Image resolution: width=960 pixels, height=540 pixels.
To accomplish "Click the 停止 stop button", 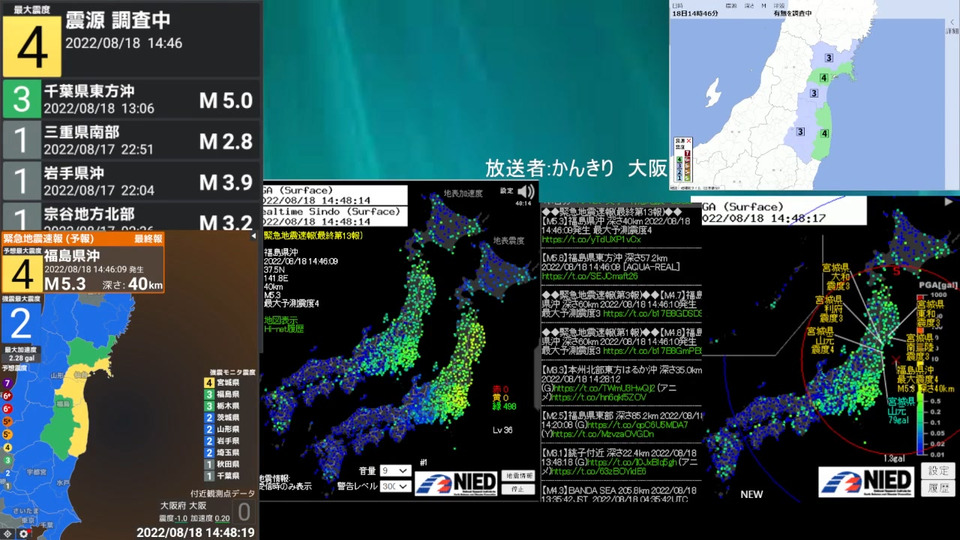I will pyautogui.click(x=519, y=489).
